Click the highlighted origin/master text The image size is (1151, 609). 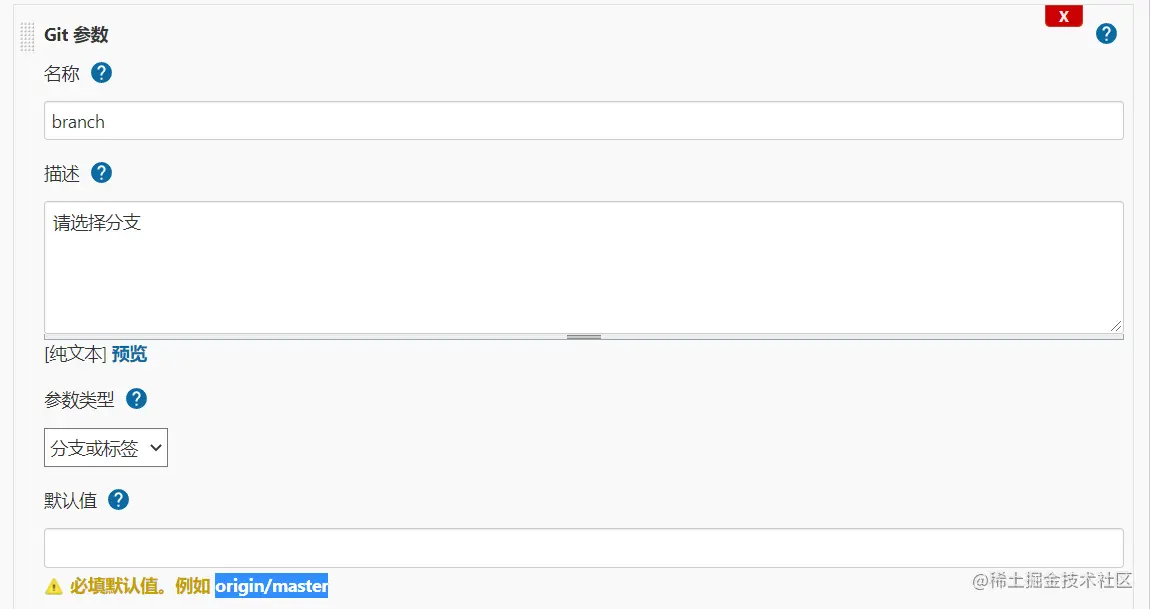click(271, 586)
